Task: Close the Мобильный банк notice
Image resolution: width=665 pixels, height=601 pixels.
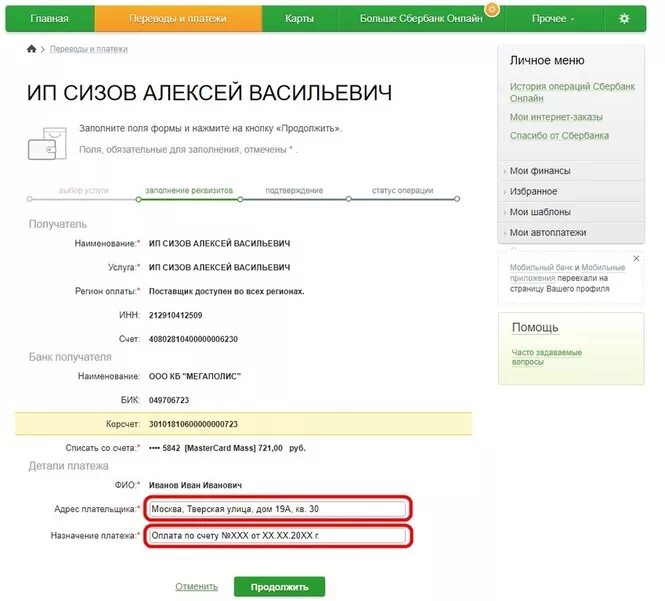Action: coord(636,259)
